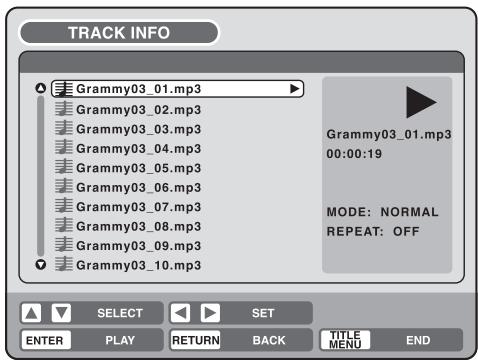The image size is (478, 360).
Task: Select track Grammy03_02.mp3
Action: pyautogui.click(x=138, y=109)
